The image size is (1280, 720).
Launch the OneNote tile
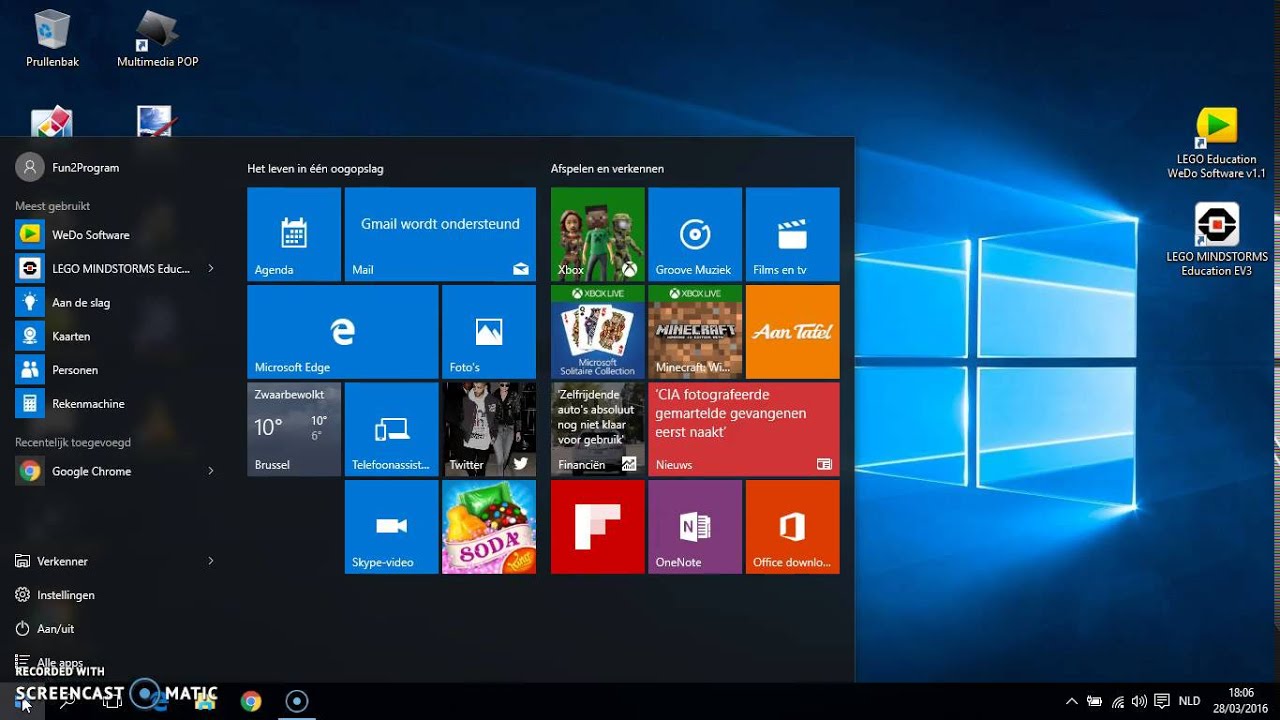[x=695, y=526]
